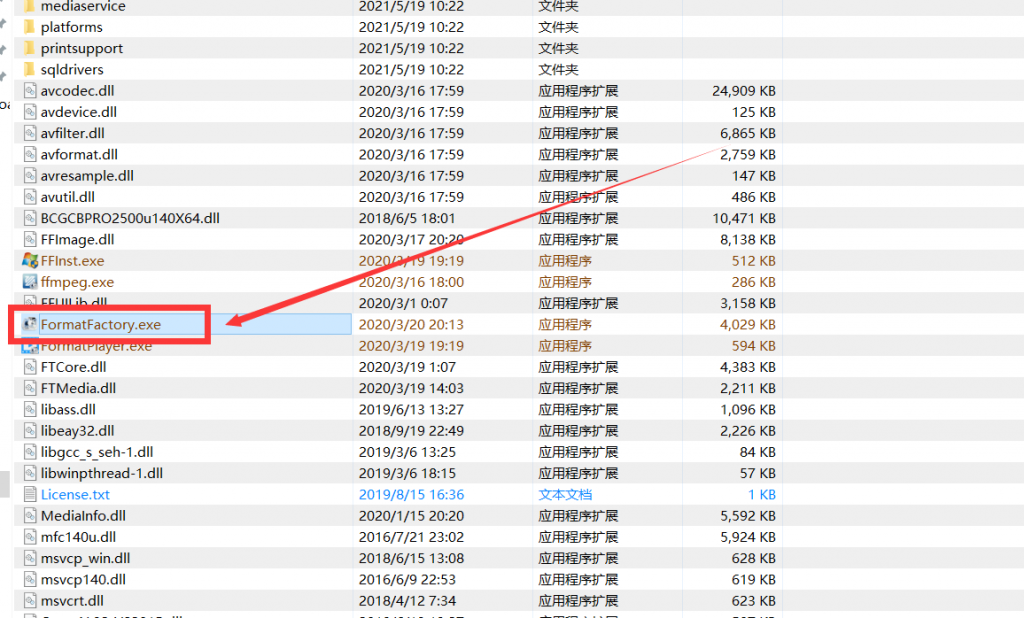Screen dimensions: 1024x618
Task: Click the 2019/8/15 16:36 date for License.txt
Action: click(410, 494)
